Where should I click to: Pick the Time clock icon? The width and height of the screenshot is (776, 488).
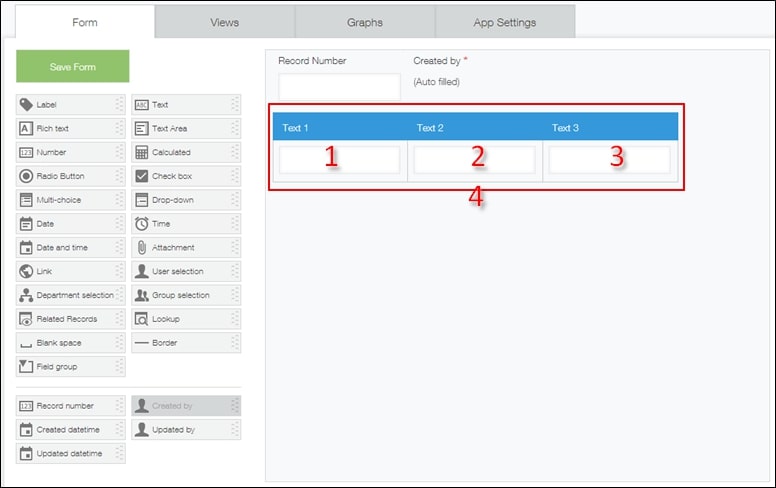tap(141, 224)
